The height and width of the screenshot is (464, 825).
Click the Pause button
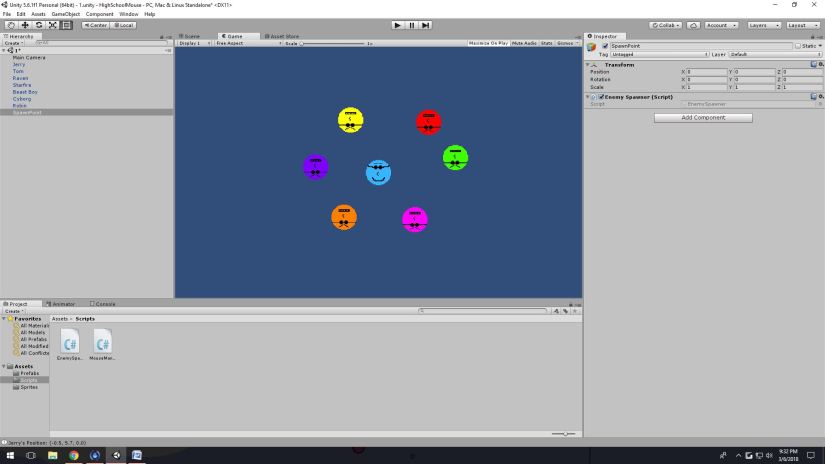tap(411, 25)
